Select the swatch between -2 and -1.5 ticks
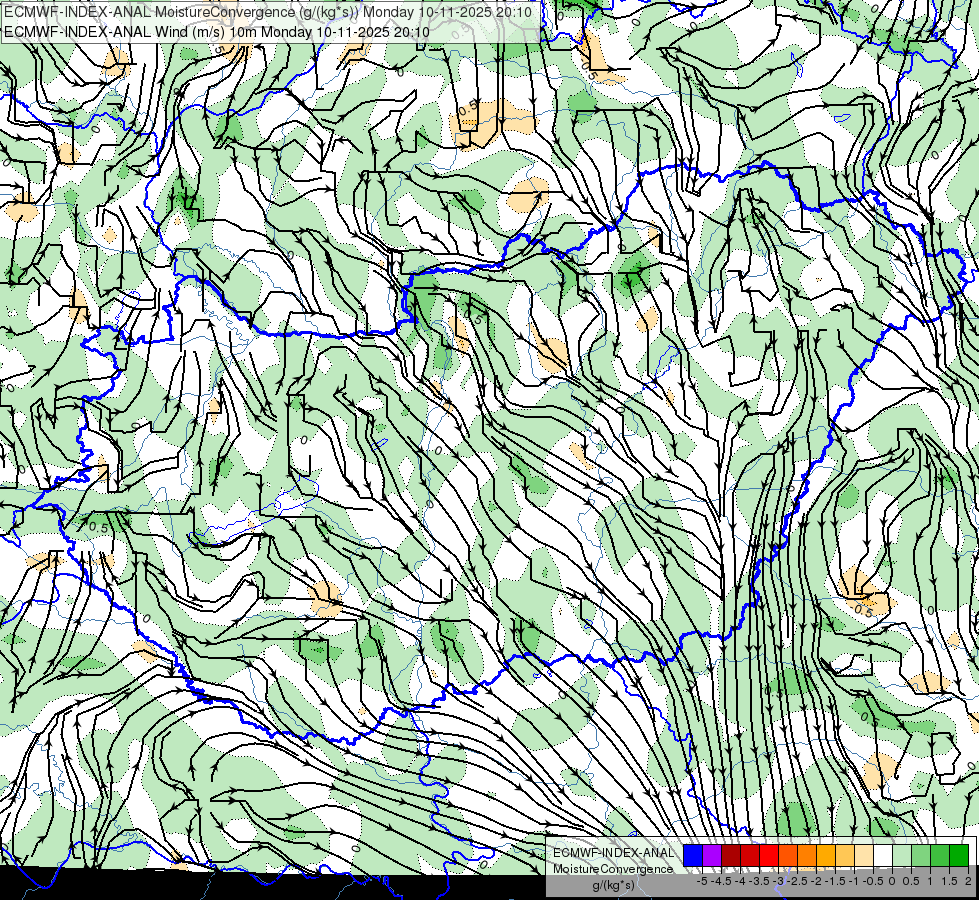 pos(826,856)
